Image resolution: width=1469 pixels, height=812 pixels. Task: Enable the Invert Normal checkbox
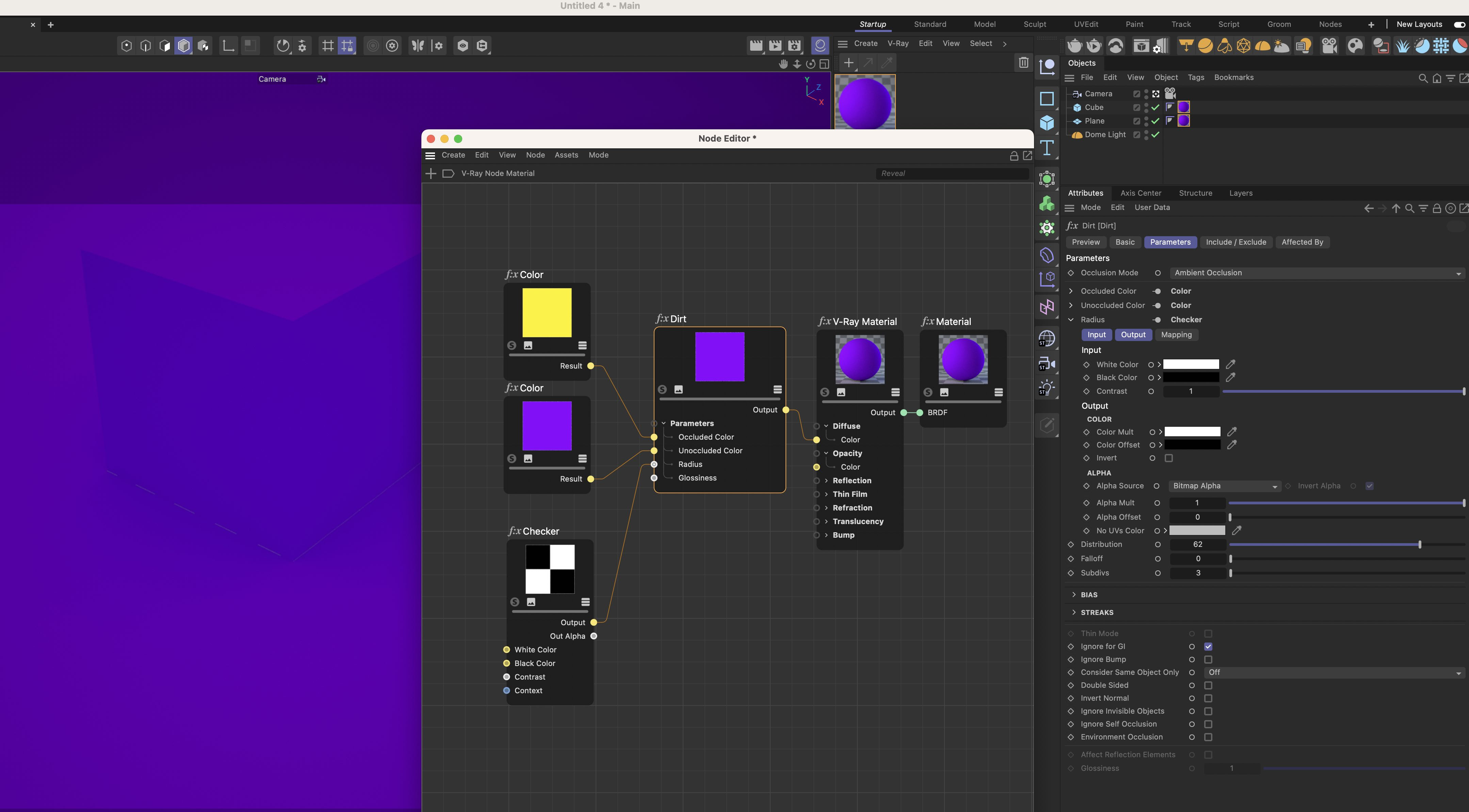pyautogui.click(x=1208, y=699)
